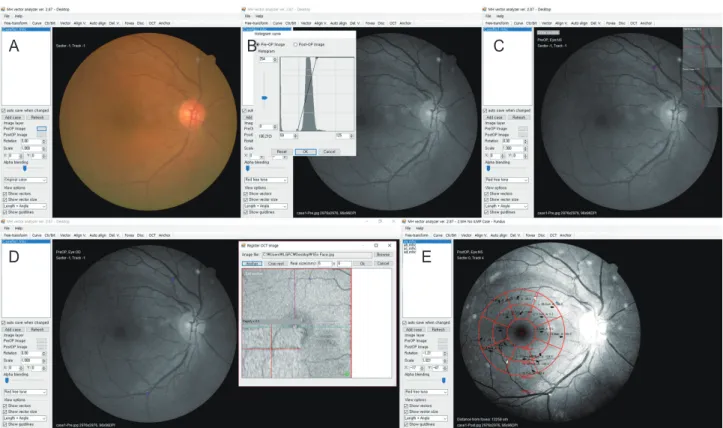Open the OCT tool in panel A toolbar

point(152,23)
